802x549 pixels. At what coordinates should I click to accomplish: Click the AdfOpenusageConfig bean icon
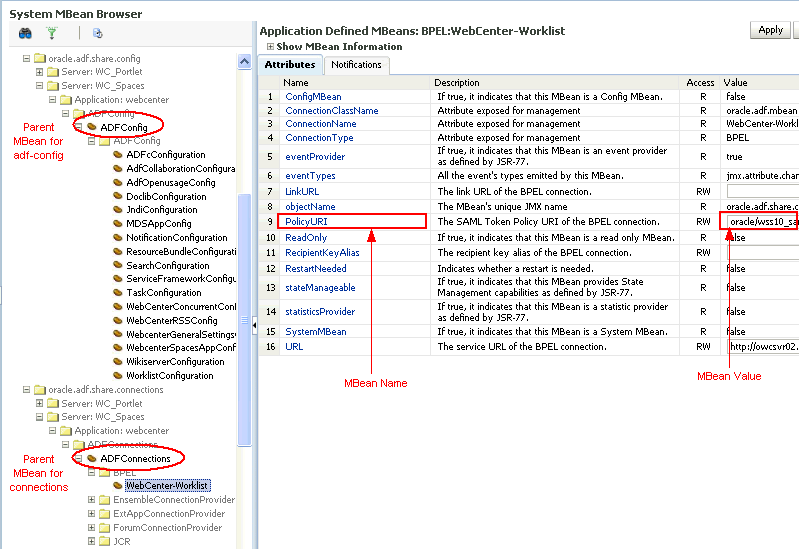[x=118, y=182]
